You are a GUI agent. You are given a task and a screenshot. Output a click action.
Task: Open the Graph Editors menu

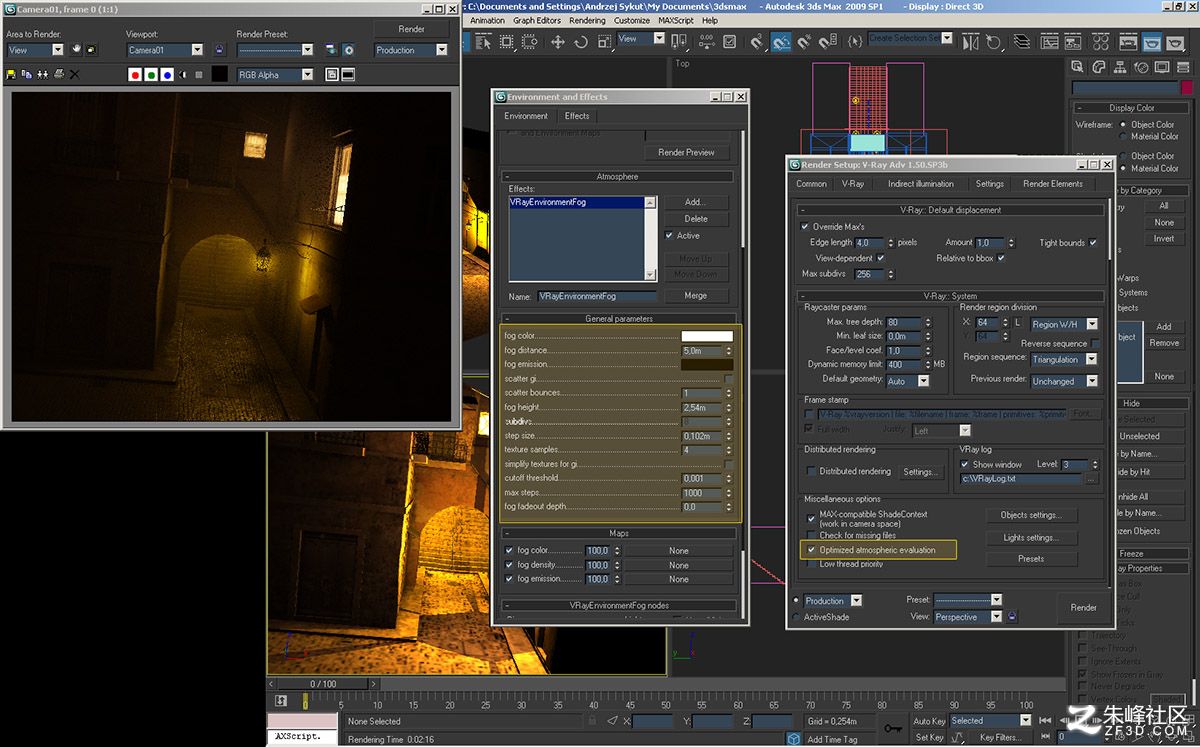pos(537,20)
